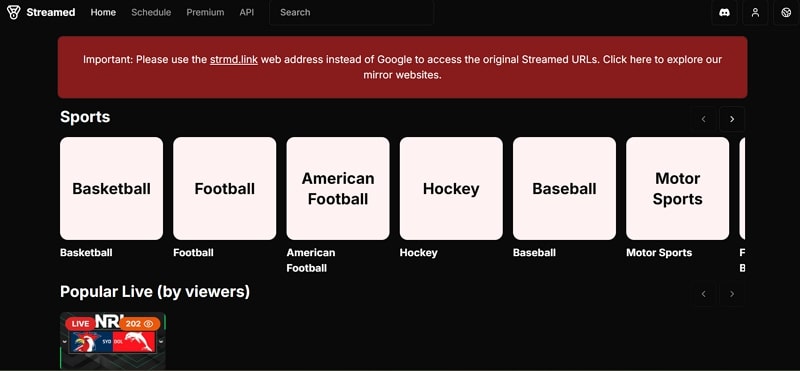Viewport: 800px width, 371px height.
Task: Follow the strmd.link link in the banner
Action: [x=234, y=59]
